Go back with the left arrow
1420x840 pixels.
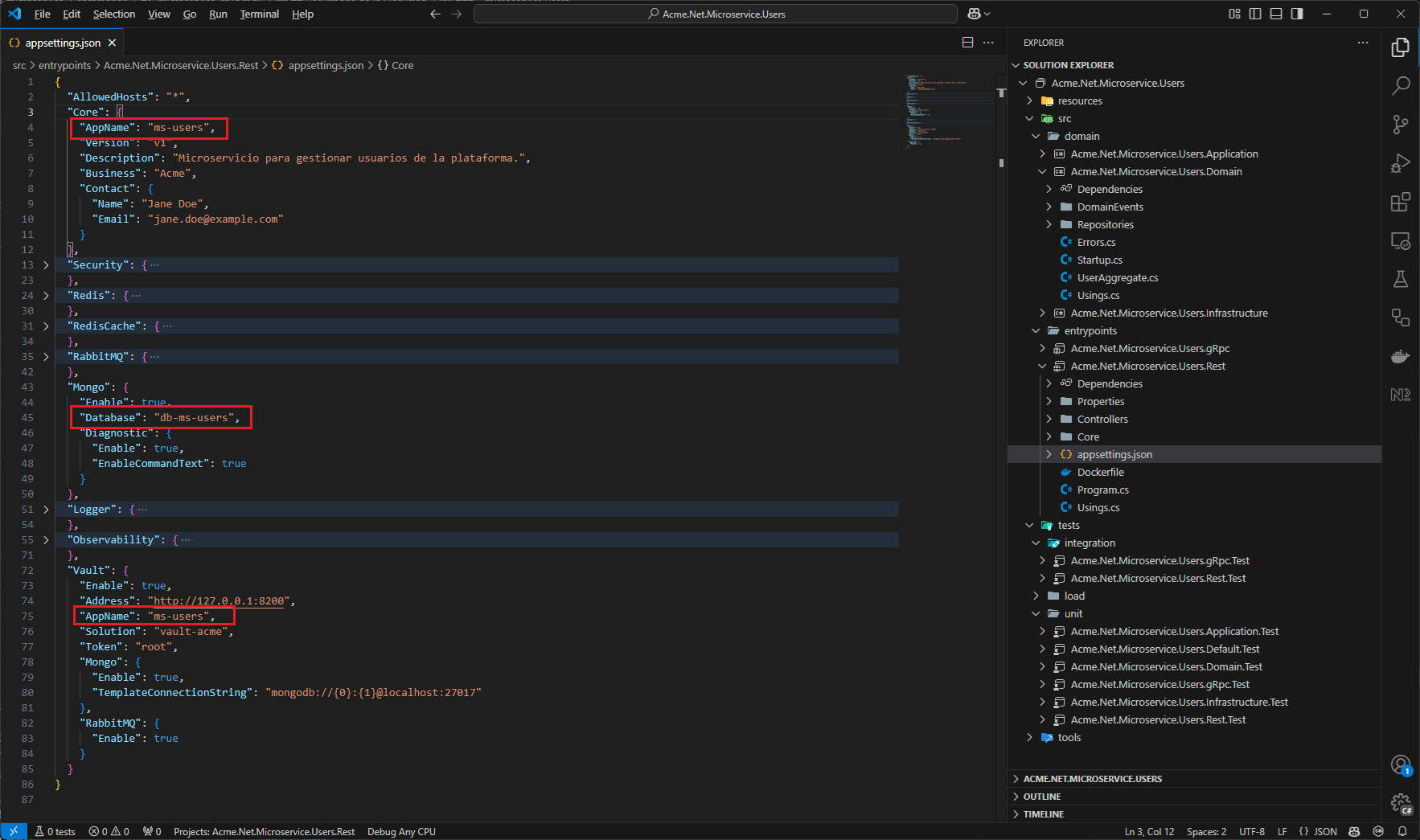(435, 14)
